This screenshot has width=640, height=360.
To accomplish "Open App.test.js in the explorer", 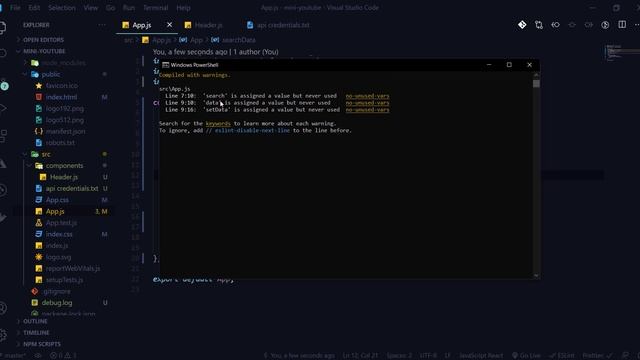I will point(61,223).
